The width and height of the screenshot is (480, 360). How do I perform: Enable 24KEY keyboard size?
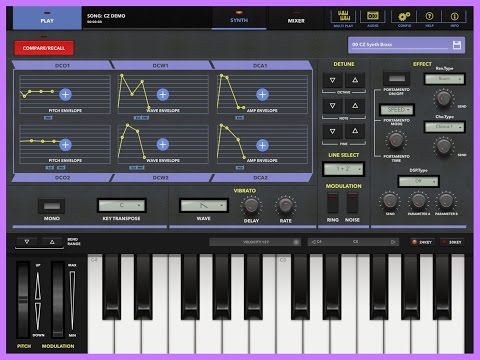[422, 242]
